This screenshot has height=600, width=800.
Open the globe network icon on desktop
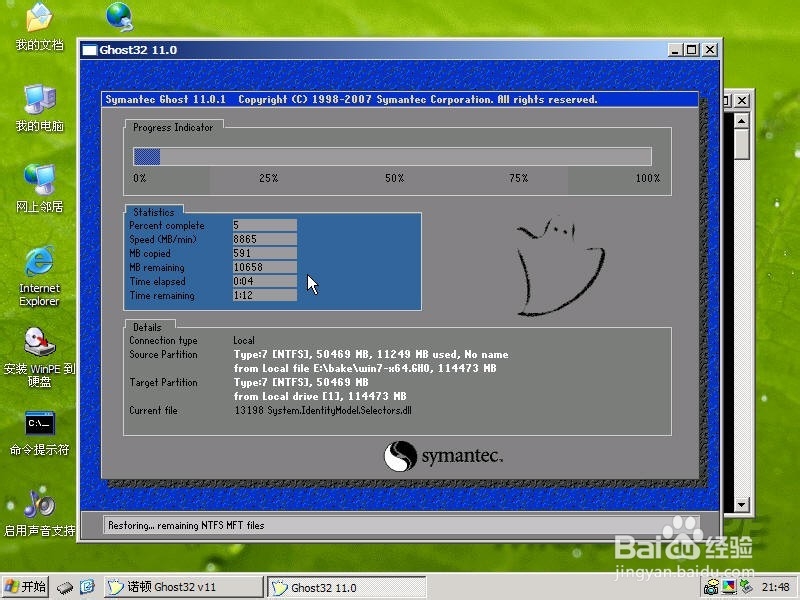120,17
